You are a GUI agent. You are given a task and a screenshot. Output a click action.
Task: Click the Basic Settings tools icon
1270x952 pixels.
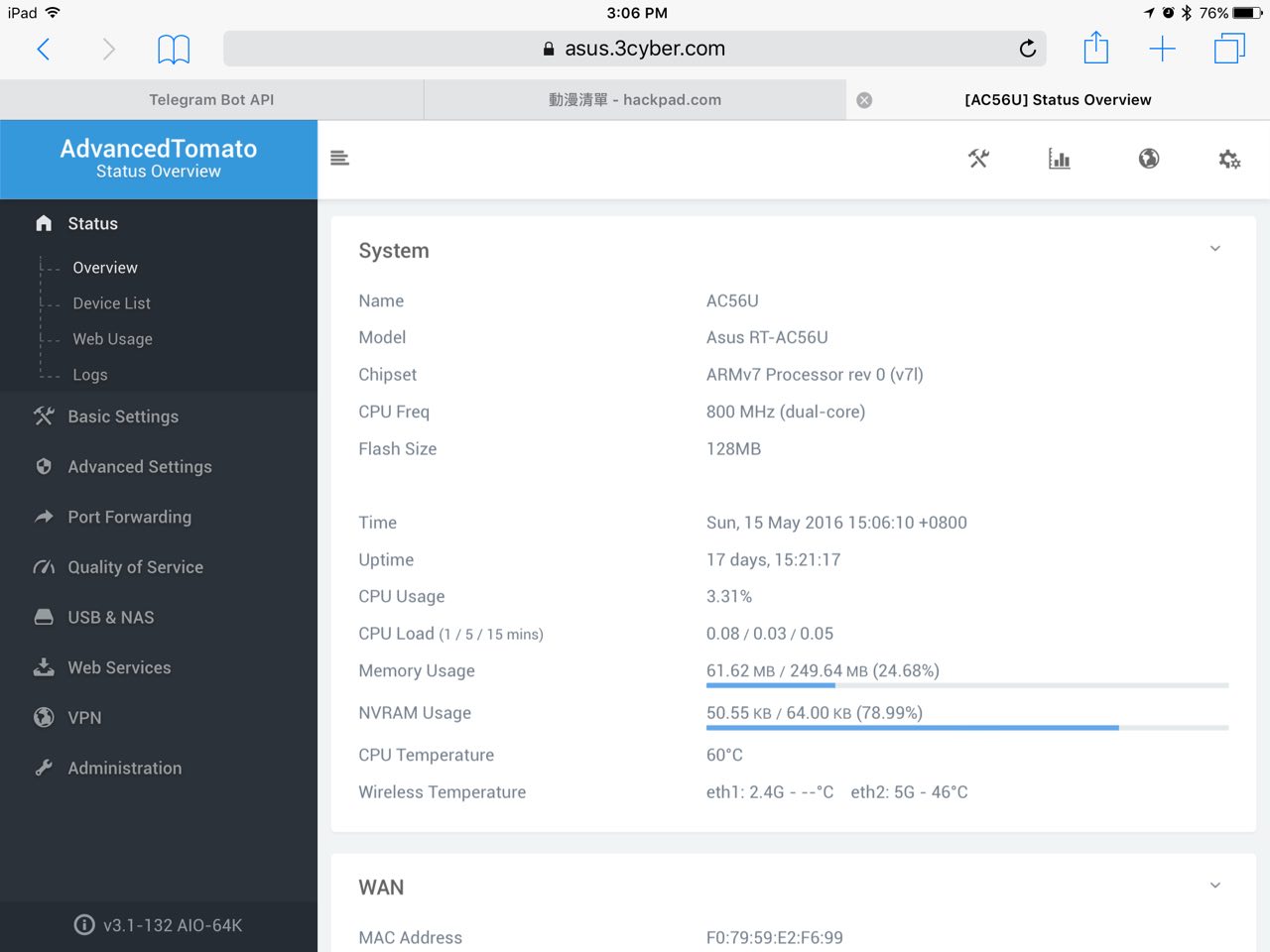point(44,416)
